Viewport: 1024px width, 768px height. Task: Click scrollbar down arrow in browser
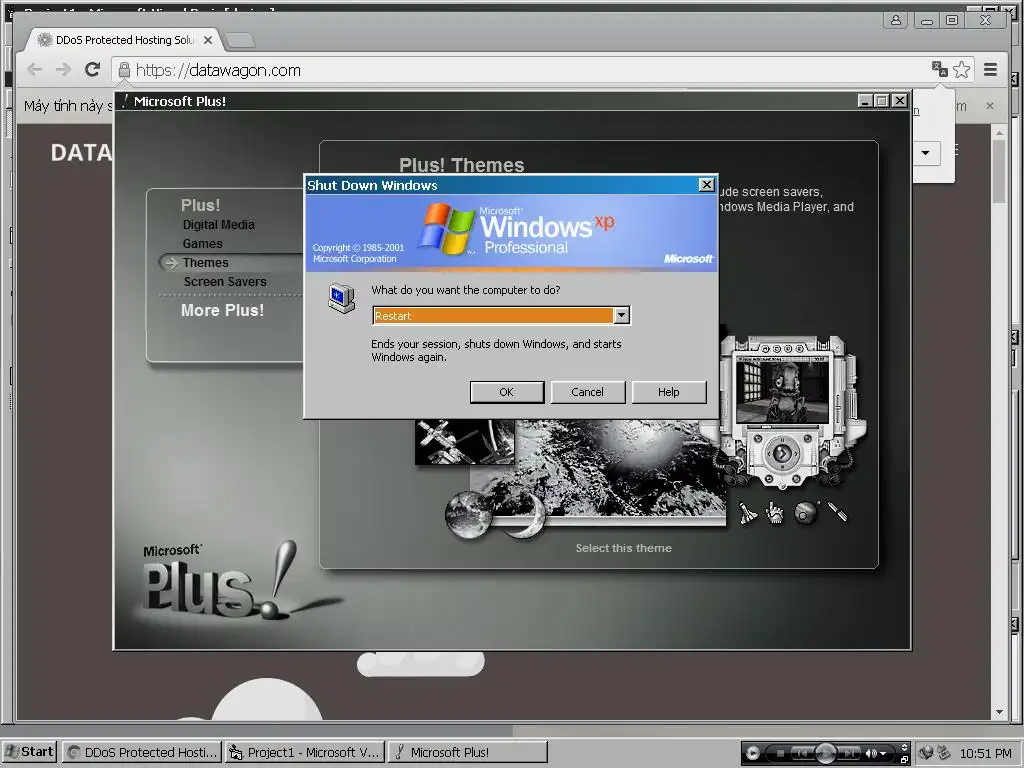pyautogui.click(x=999, y=712)
